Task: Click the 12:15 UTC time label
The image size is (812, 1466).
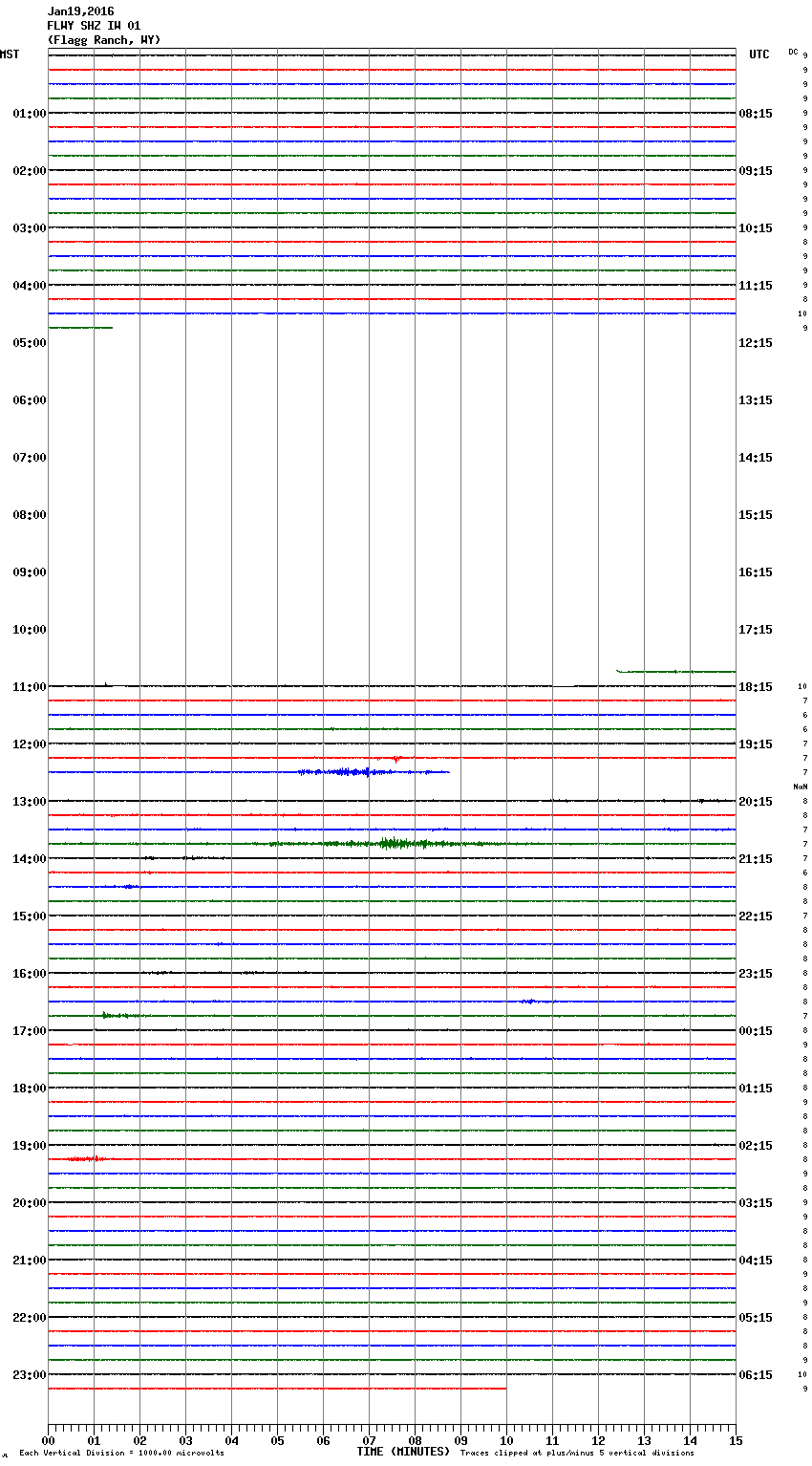Action: 756,343
